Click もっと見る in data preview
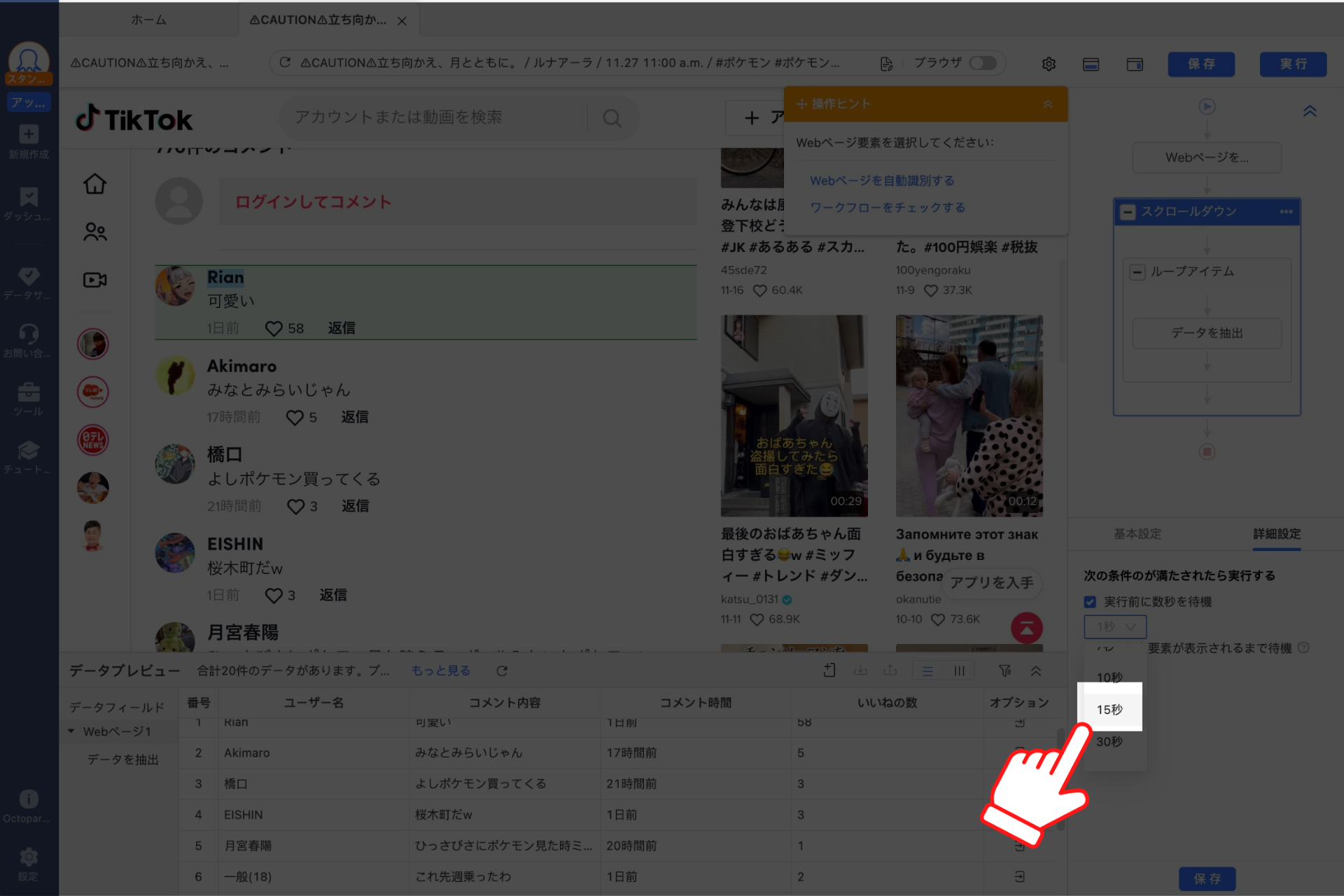The image size is (1344, 896). [441, 671]
